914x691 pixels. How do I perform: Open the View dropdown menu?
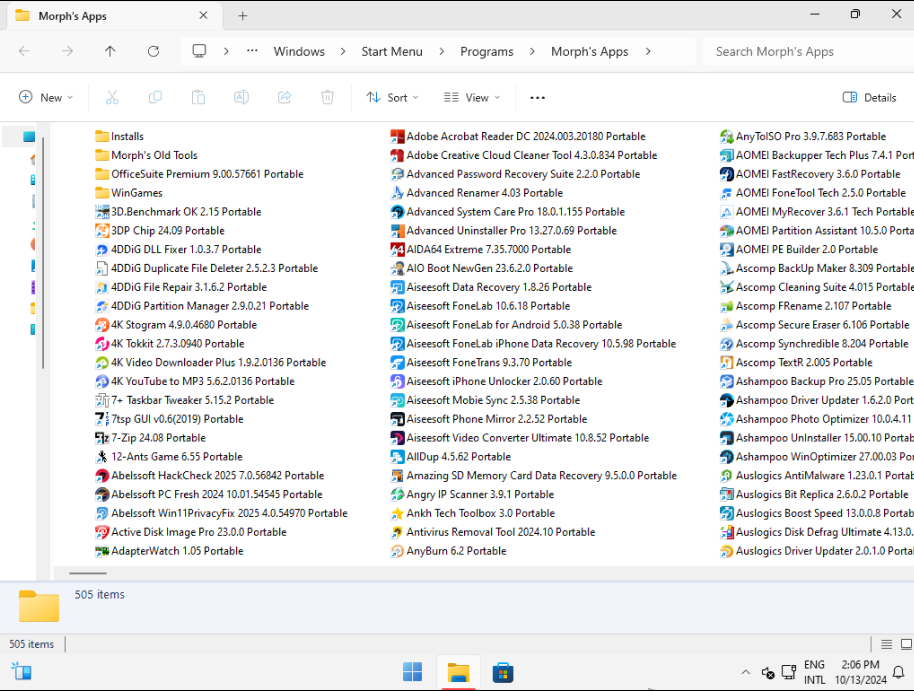click(x=472, y=97)
